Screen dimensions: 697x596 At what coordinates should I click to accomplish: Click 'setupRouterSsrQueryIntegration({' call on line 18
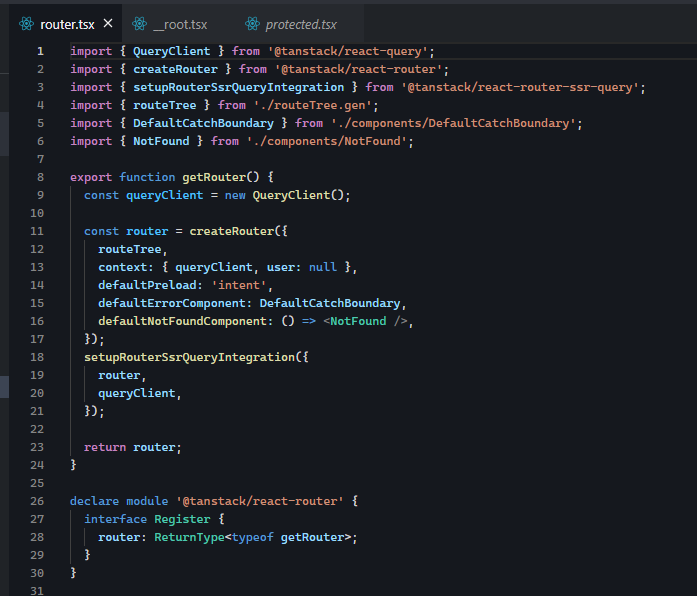(x=196, y=357)
